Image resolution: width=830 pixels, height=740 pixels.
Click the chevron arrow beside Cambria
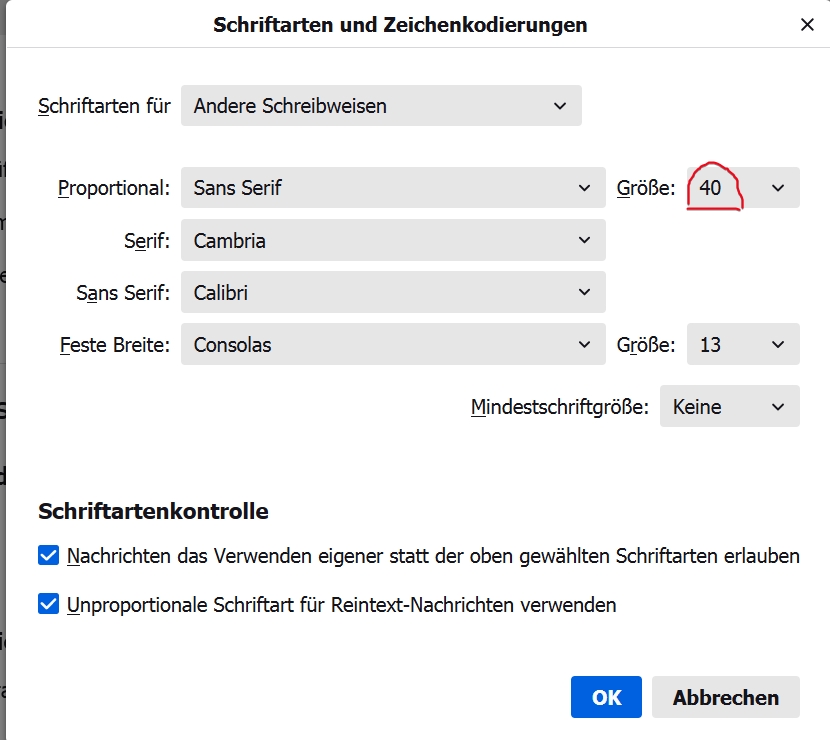(585, 241)
